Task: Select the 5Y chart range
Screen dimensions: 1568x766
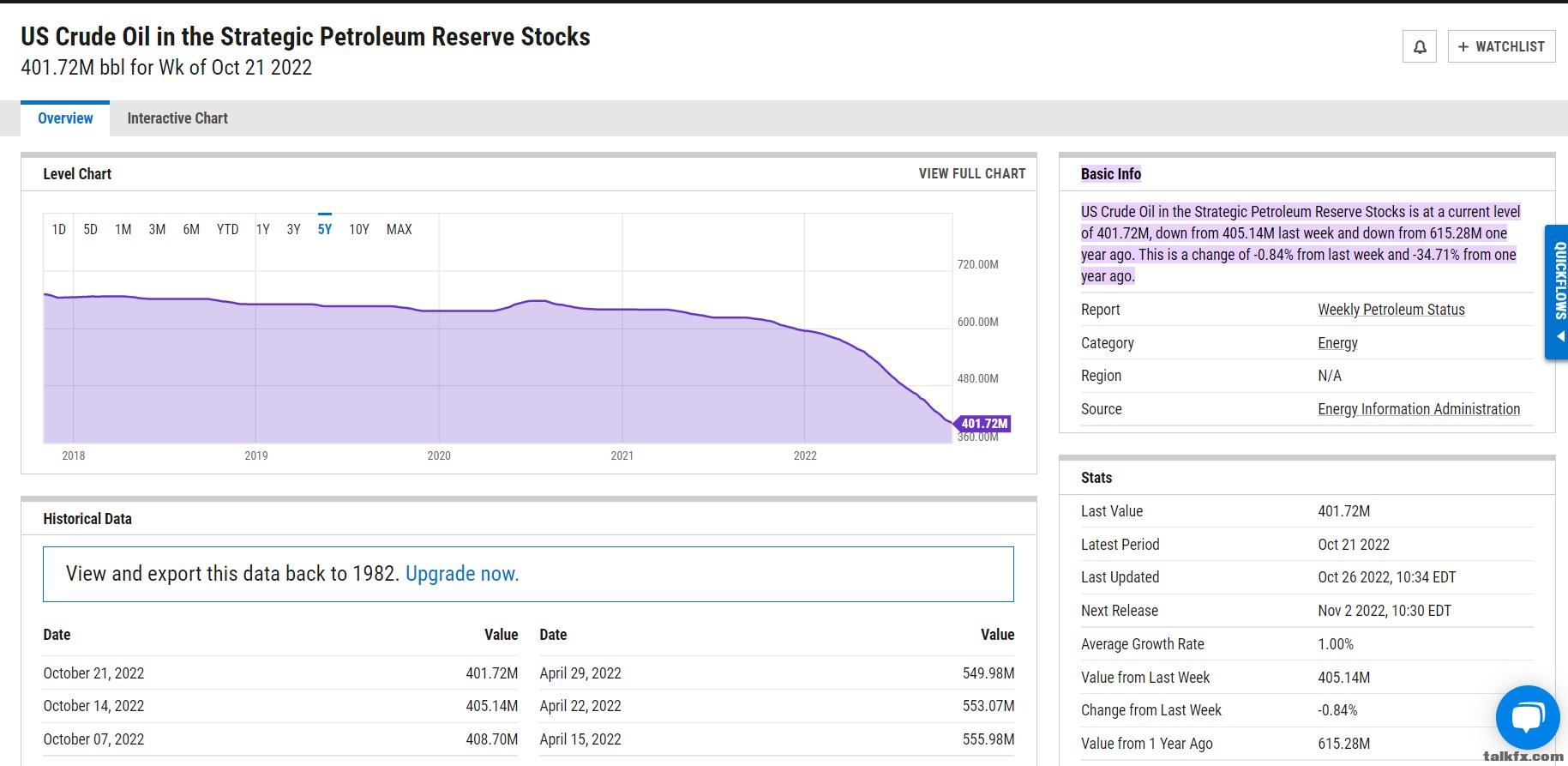Action: coord(324,229)
